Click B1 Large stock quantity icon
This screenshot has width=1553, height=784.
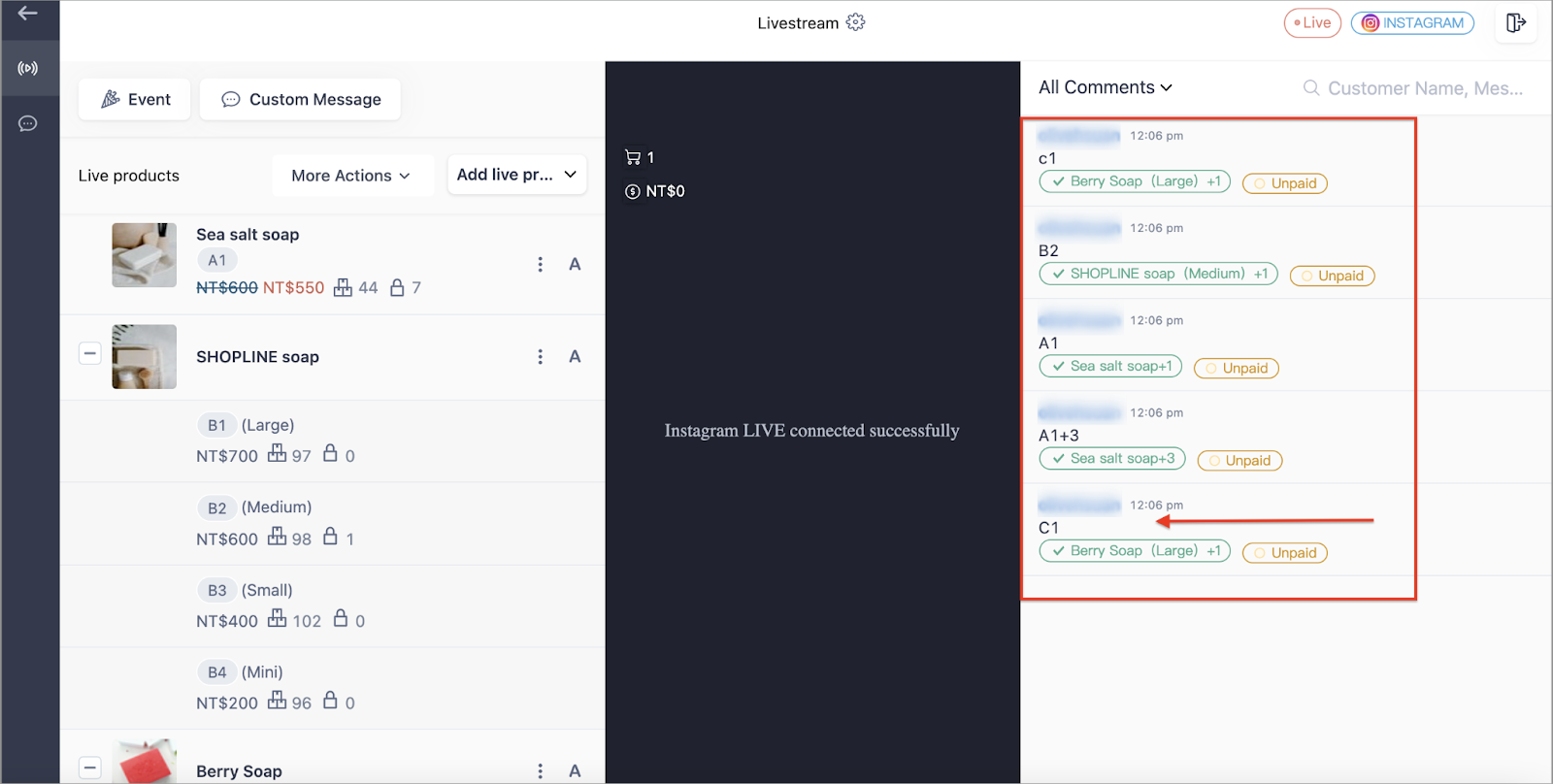[x=278, y=453]
